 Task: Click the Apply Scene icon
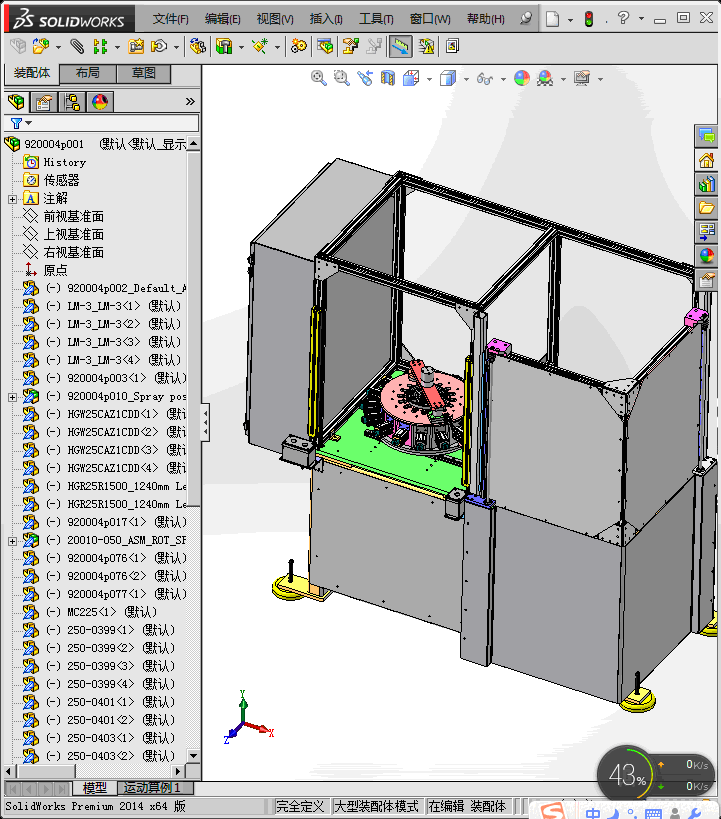(545, 78)
